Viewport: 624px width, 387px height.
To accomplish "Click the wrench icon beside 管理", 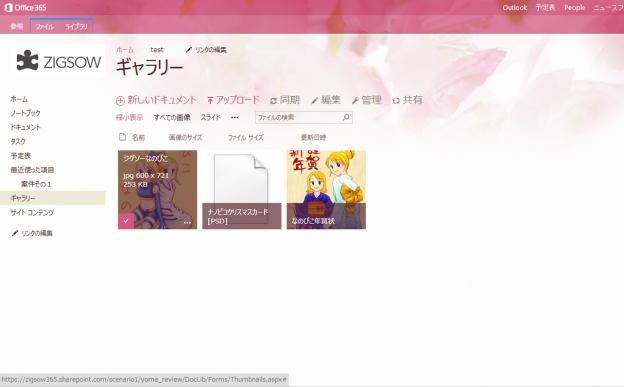I will [x=355, y=101].
